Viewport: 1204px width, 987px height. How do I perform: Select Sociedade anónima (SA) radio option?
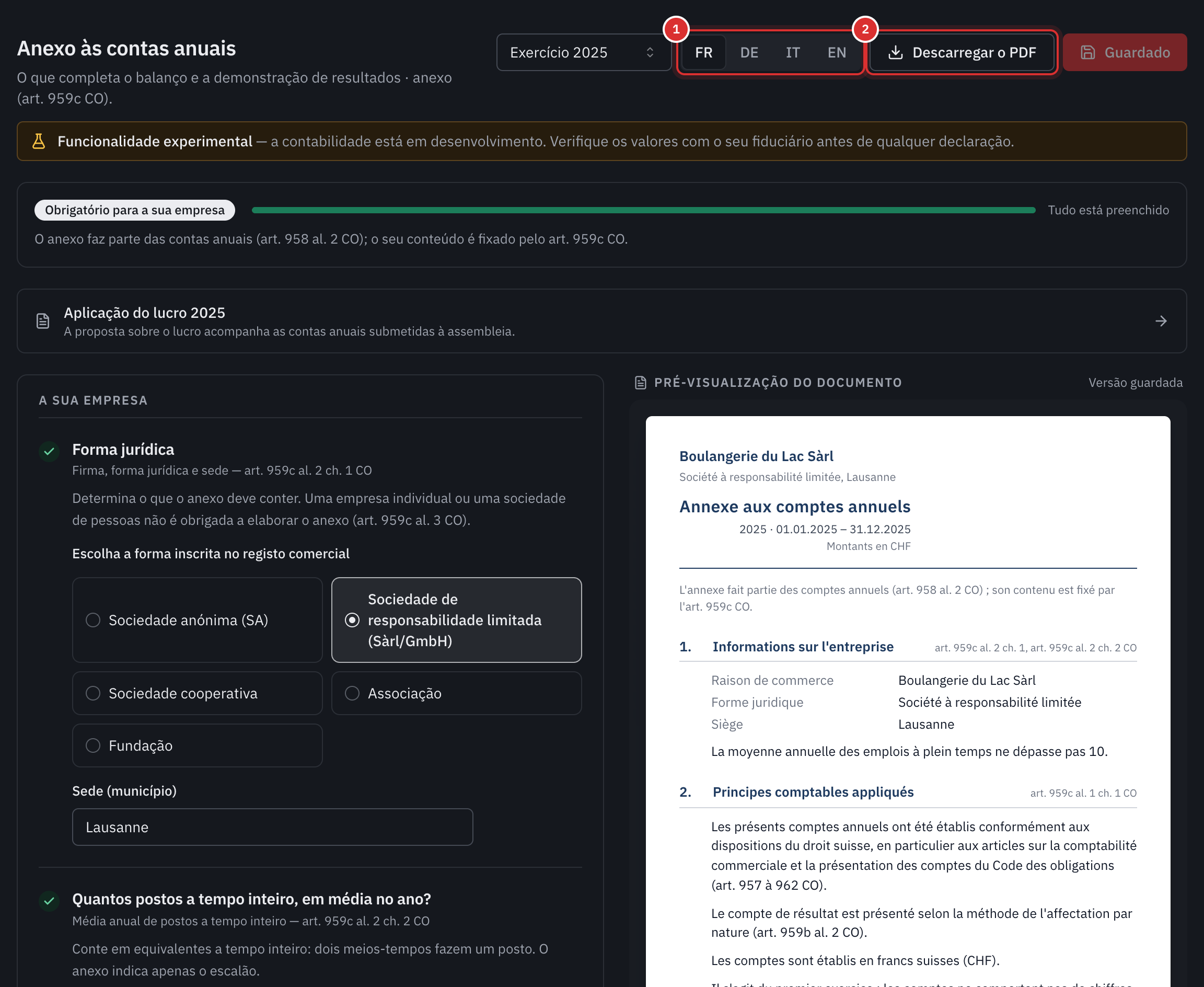pos(197,619)
